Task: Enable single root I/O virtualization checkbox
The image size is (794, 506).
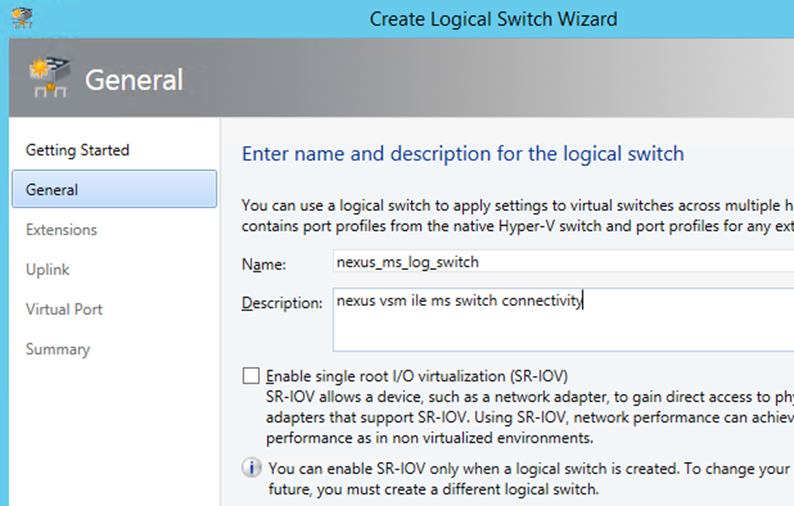Action: click(x=251, y=376)
